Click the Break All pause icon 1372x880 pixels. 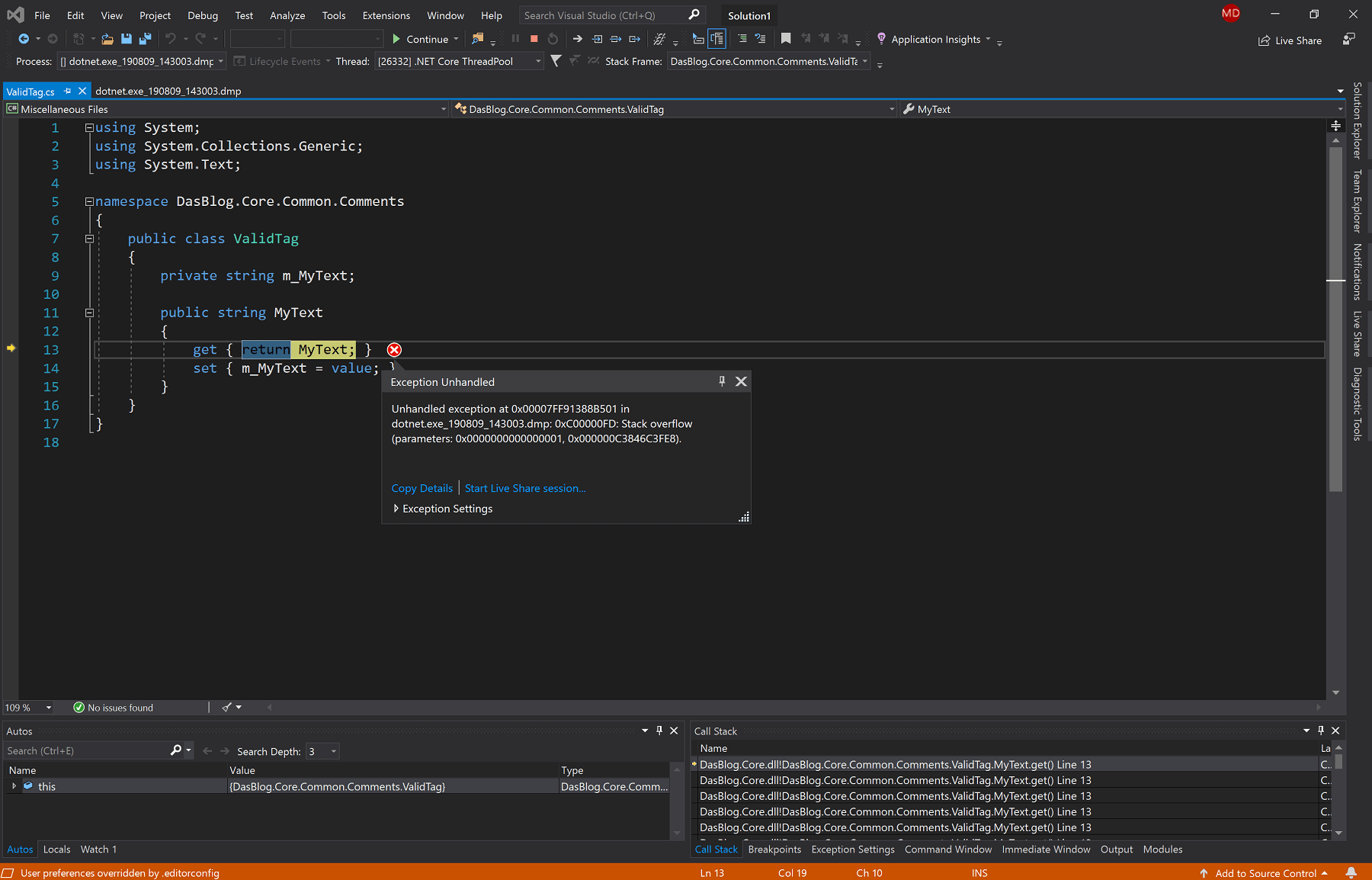pos(515,38)
